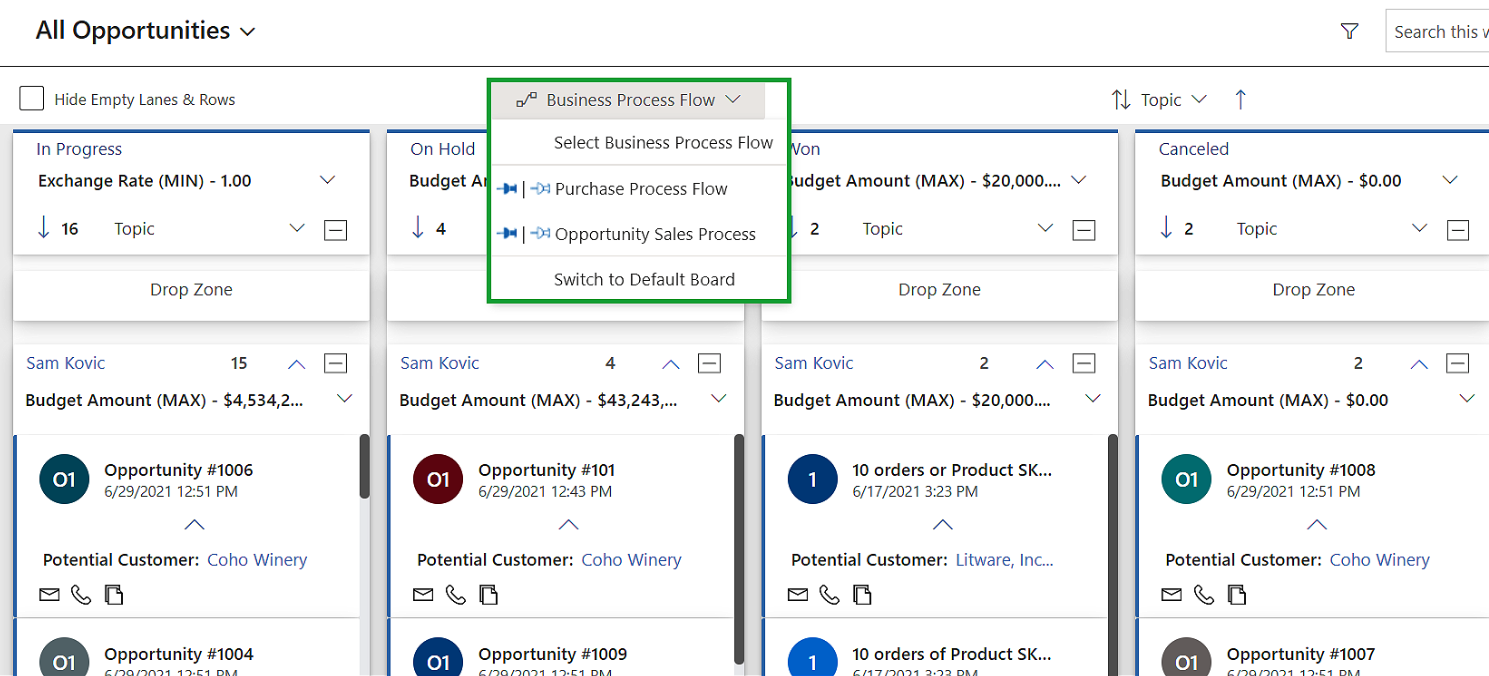Toggle collapse box on Canceled lane header

pos(1458,230)
